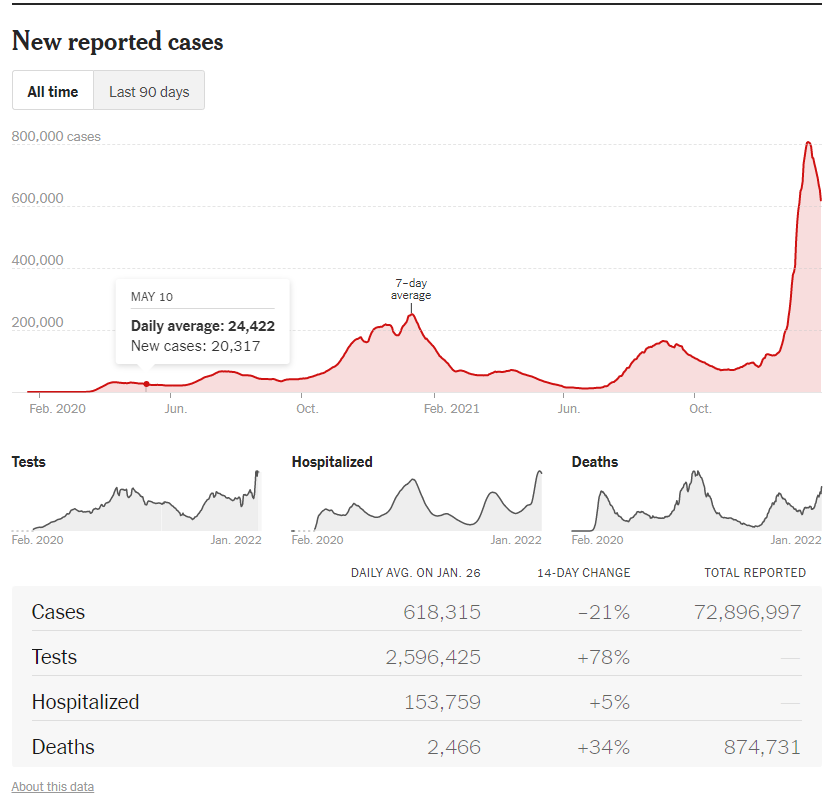
Task: Click the 7-day average annotation label
Action: (x=411, y=289)
